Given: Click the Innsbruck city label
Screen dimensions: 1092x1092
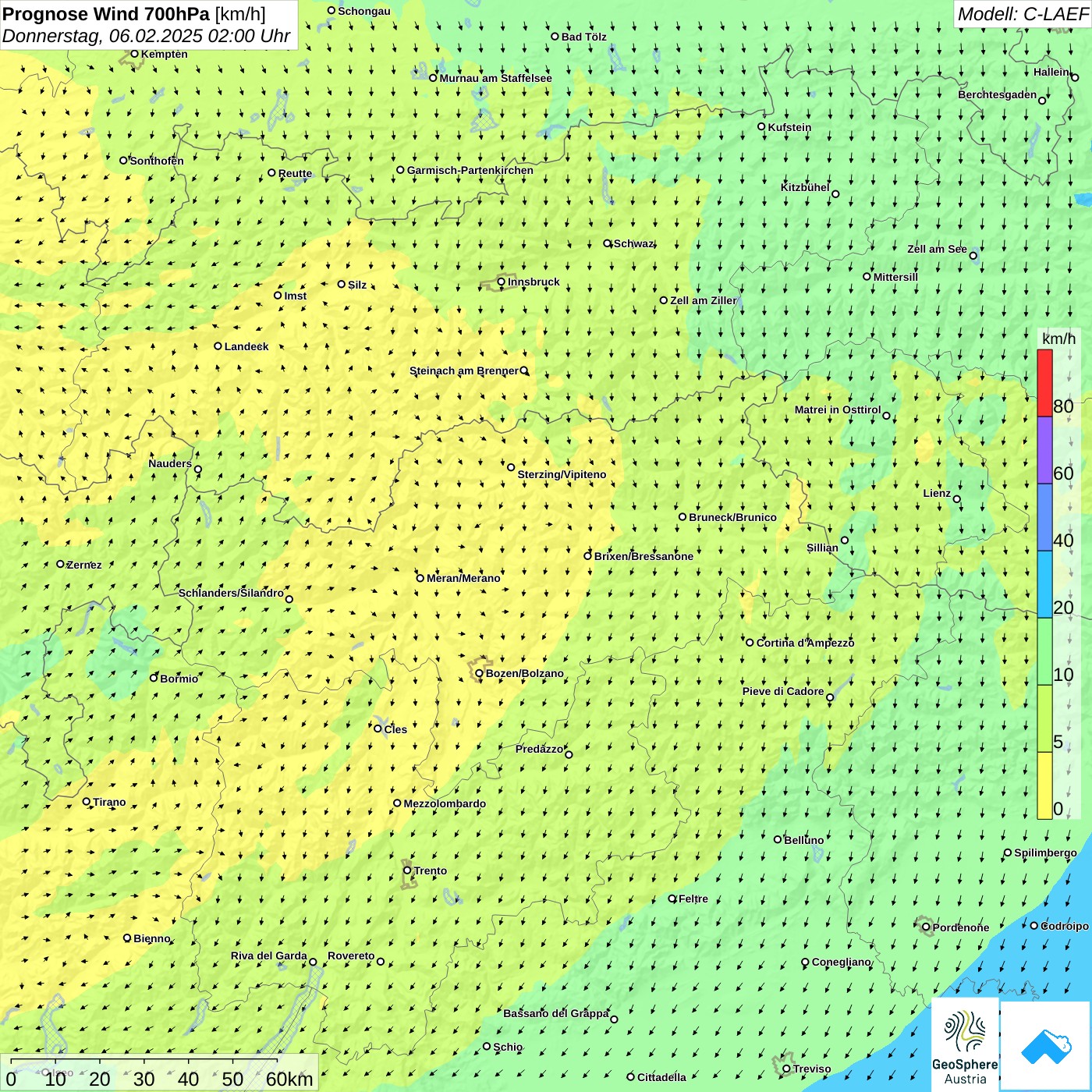Looking at the screenshot, I should tap(534, 282).
